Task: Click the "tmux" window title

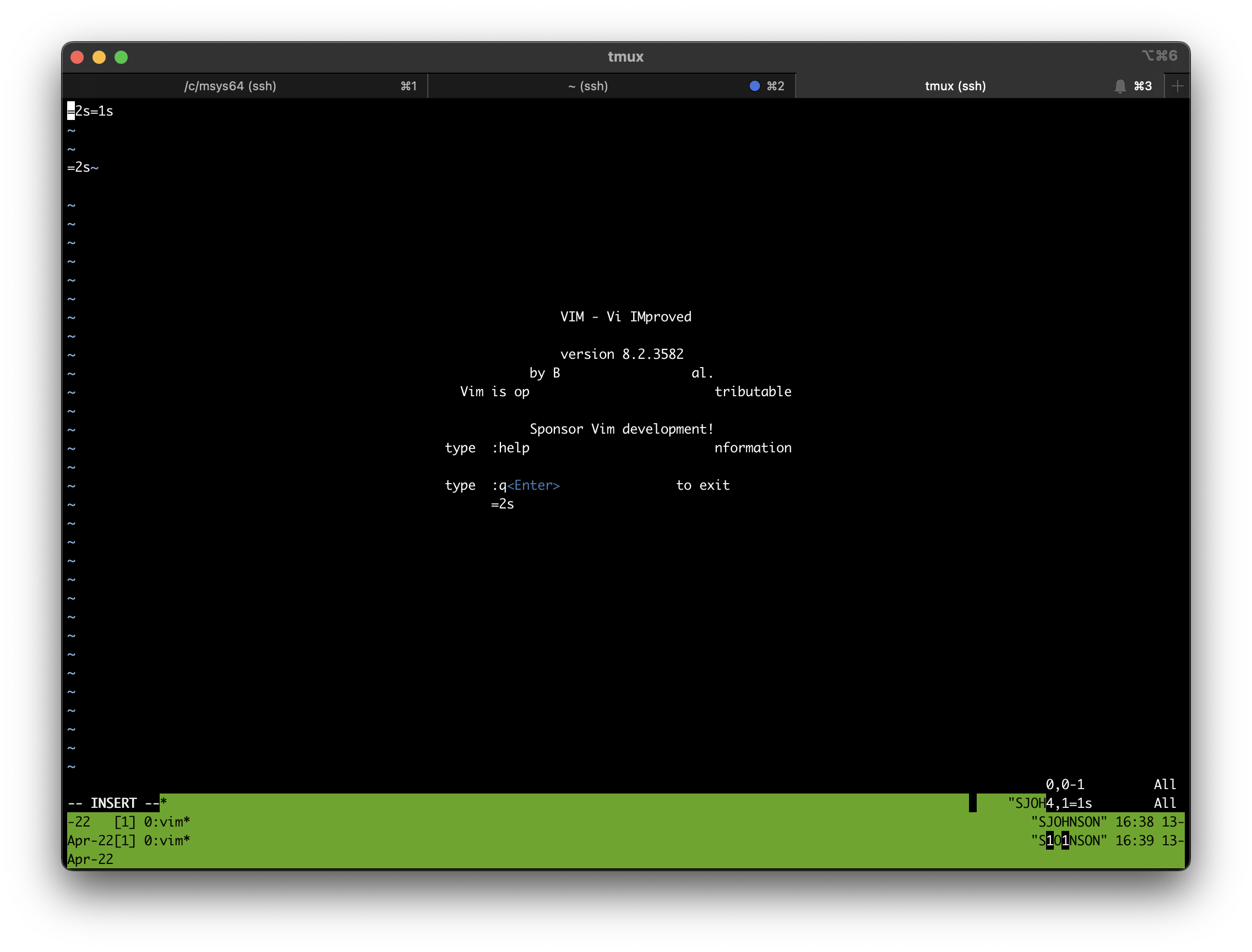Action: pos(625,57)
